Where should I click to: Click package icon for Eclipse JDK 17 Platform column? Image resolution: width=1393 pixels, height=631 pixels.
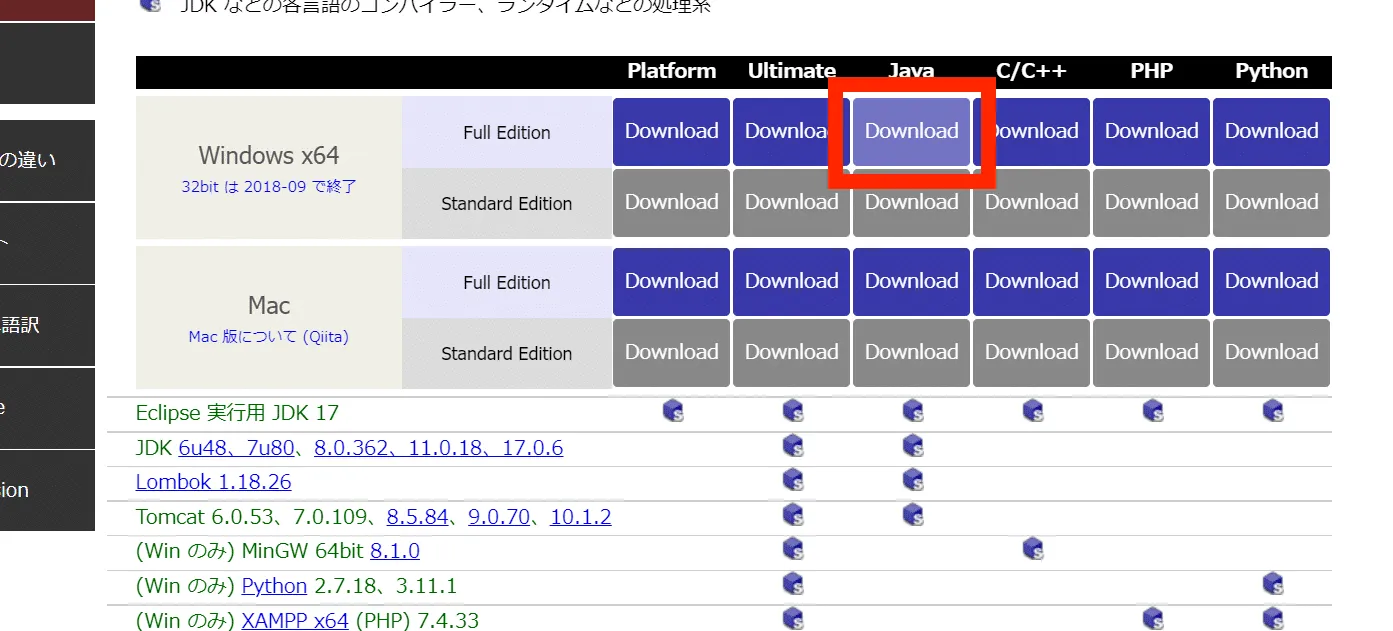tap(673, 410)
